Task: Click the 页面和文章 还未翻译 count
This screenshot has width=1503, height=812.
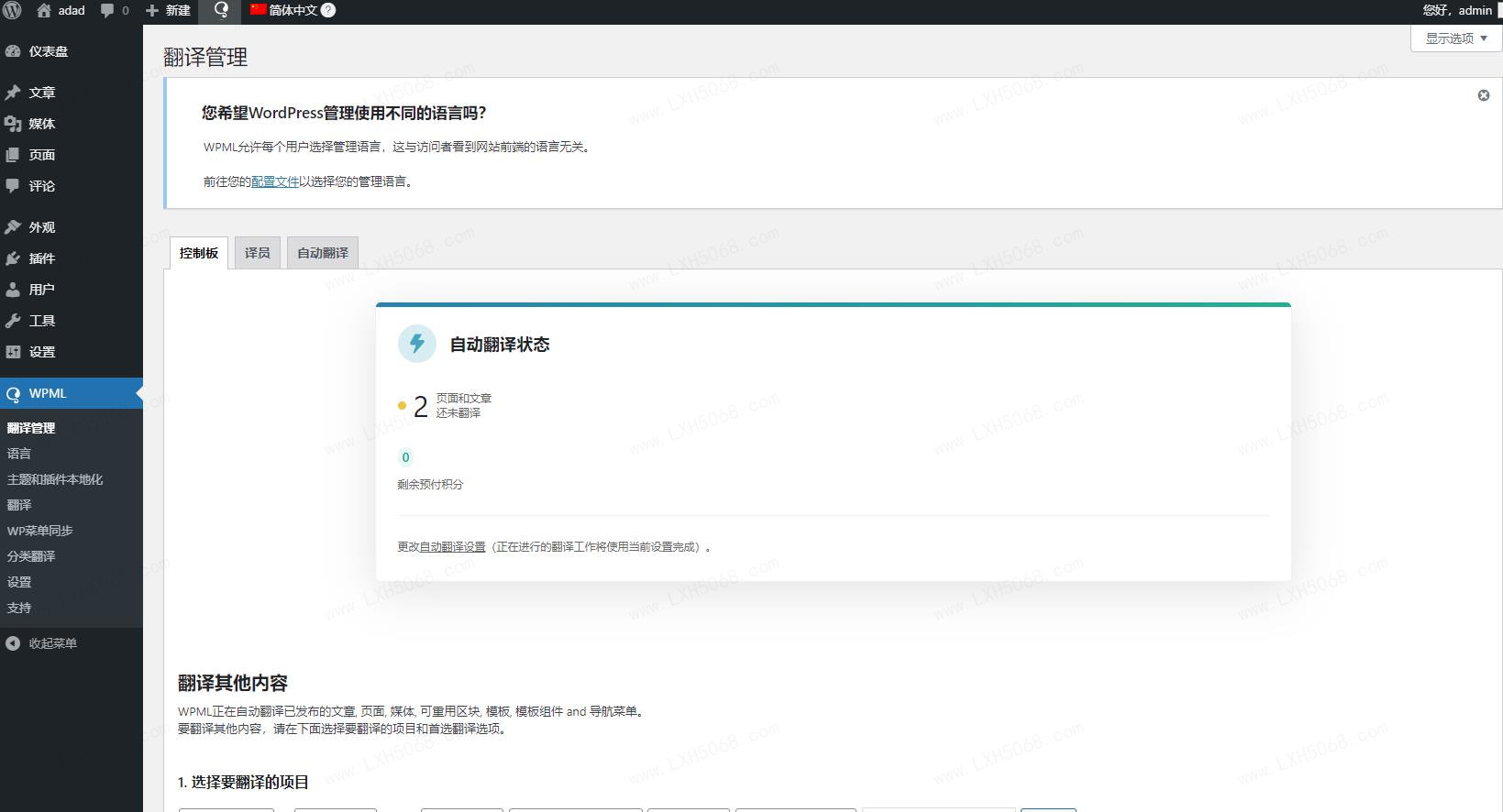Action: (445, 406)
